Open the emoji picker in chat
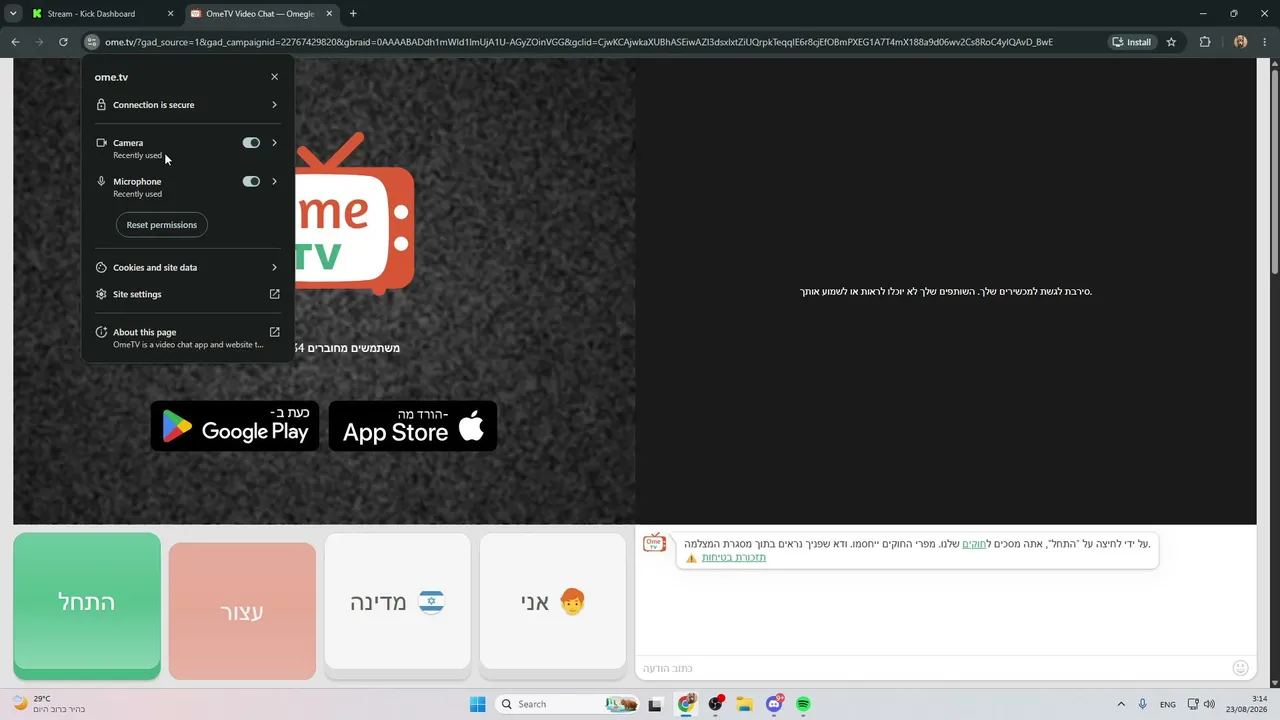 1240,668
